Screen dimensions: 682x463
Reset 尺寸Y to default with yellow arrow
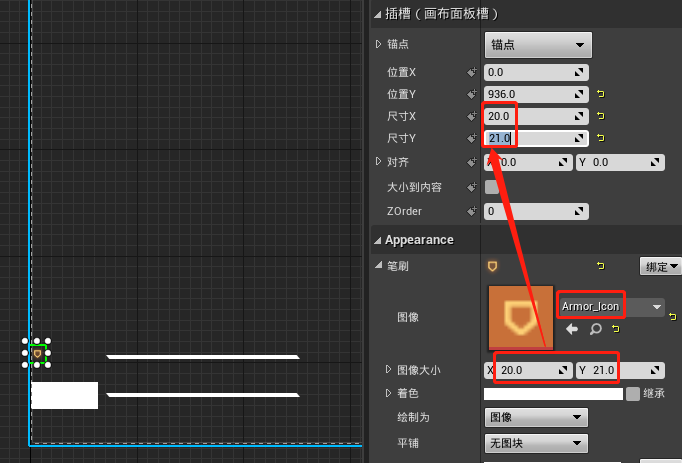(601, 138)
